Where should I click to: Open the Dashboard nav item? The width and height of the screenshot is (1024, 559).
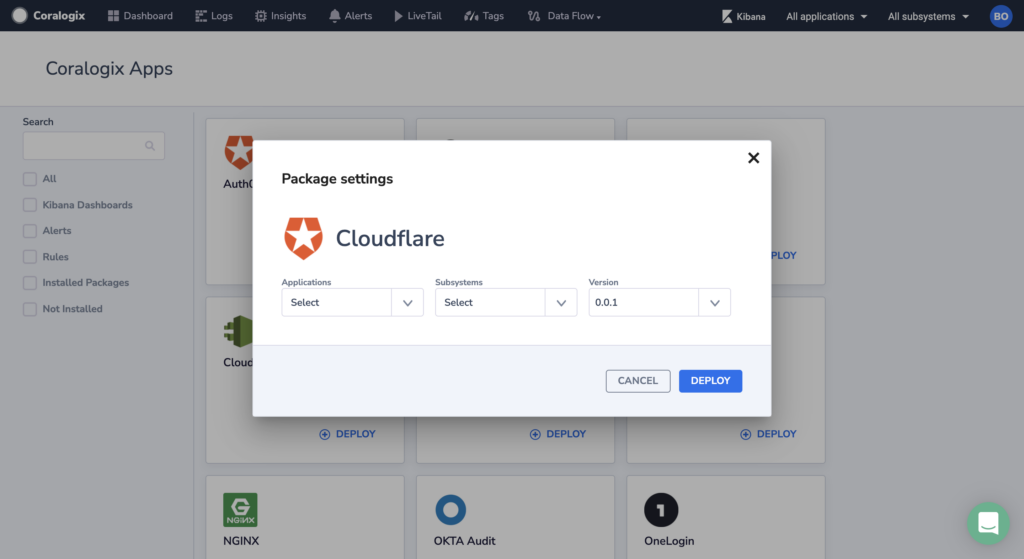(x=140, y=16)
